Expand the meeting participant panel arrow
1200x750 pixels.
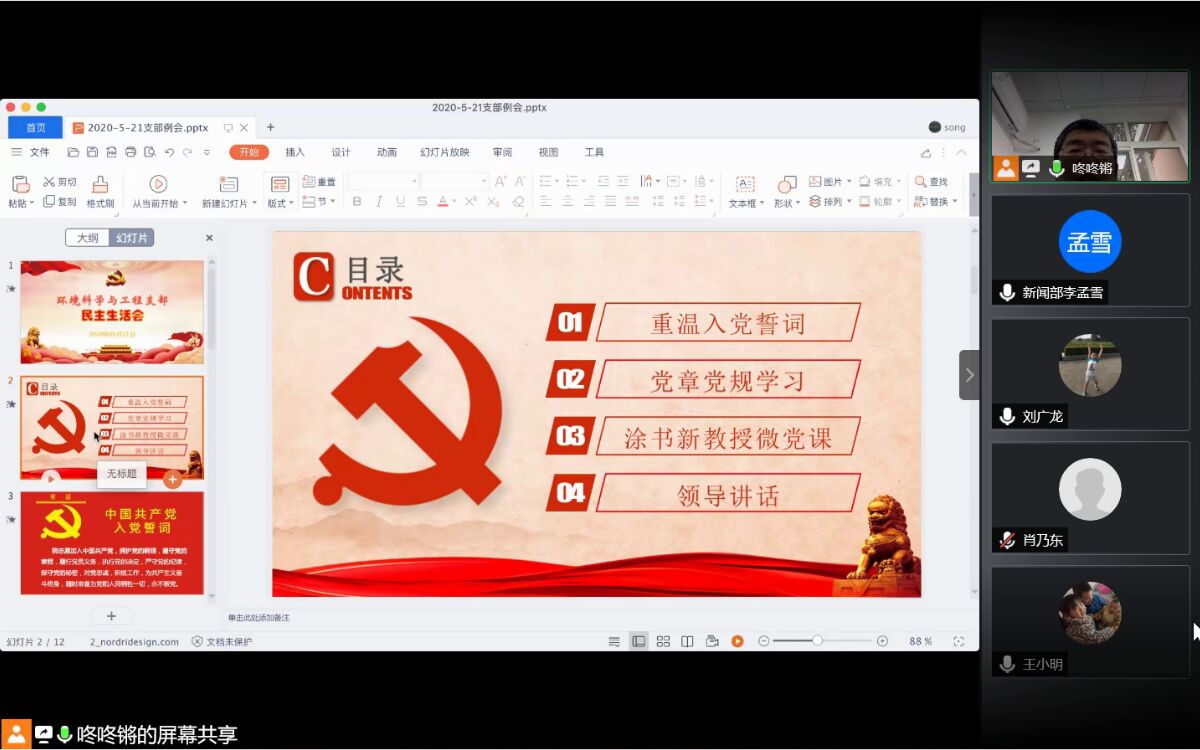click(x=969, y=375)
